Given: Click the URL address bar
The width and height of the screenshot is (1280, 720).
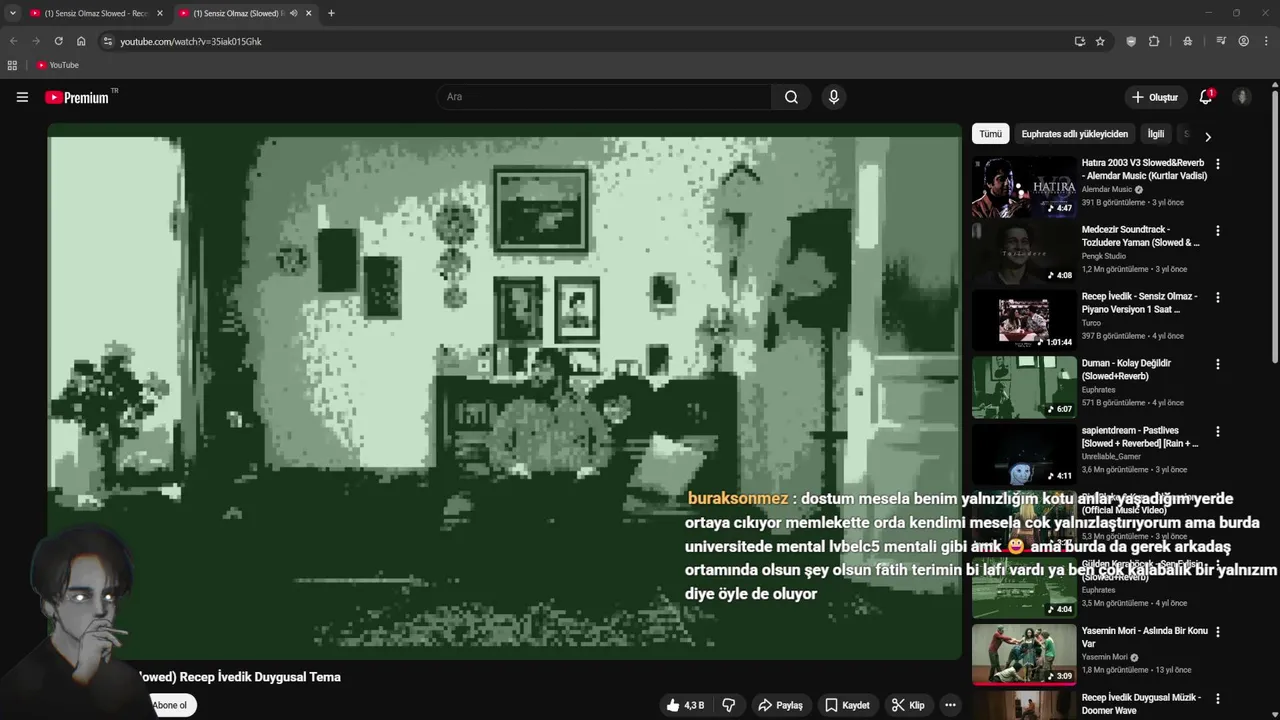Looking at the screenshot, I should (590, 41).
